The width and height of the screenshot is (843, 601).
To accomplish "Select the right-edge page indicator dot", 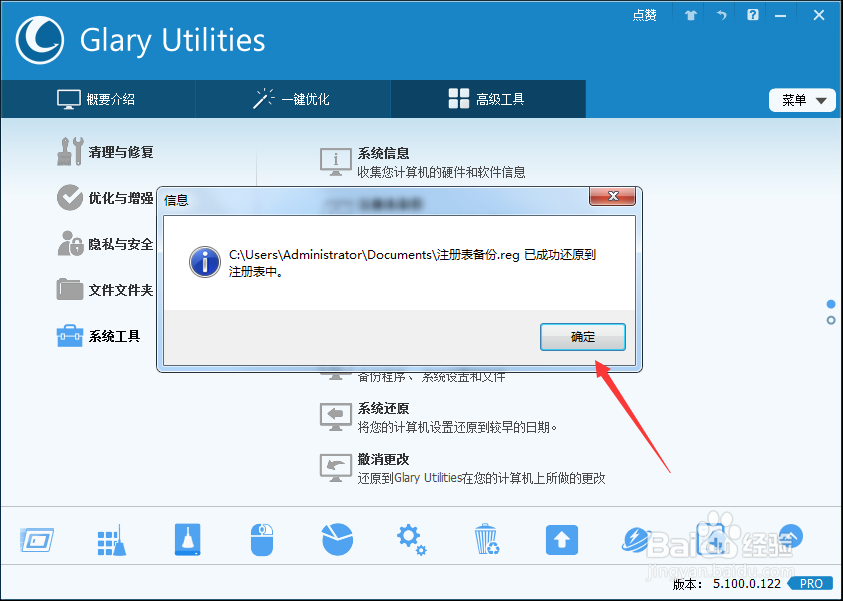I will [x=831, y=304].
